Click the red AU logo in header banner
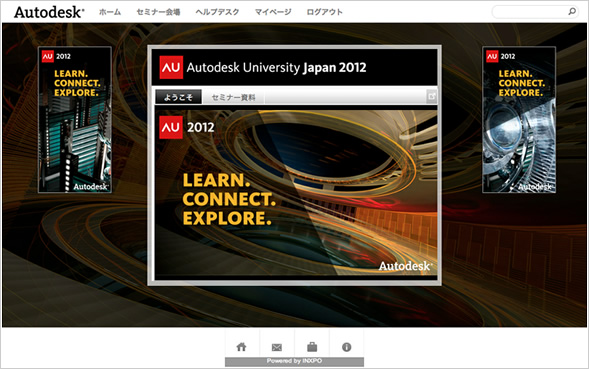The image size is (589, 369). (171, 67)
